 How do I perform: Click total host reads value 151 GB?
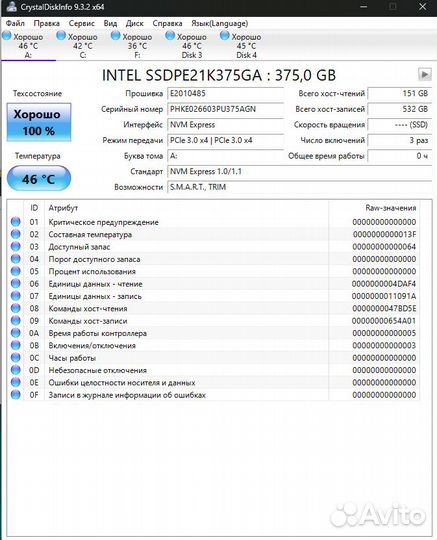399,93
